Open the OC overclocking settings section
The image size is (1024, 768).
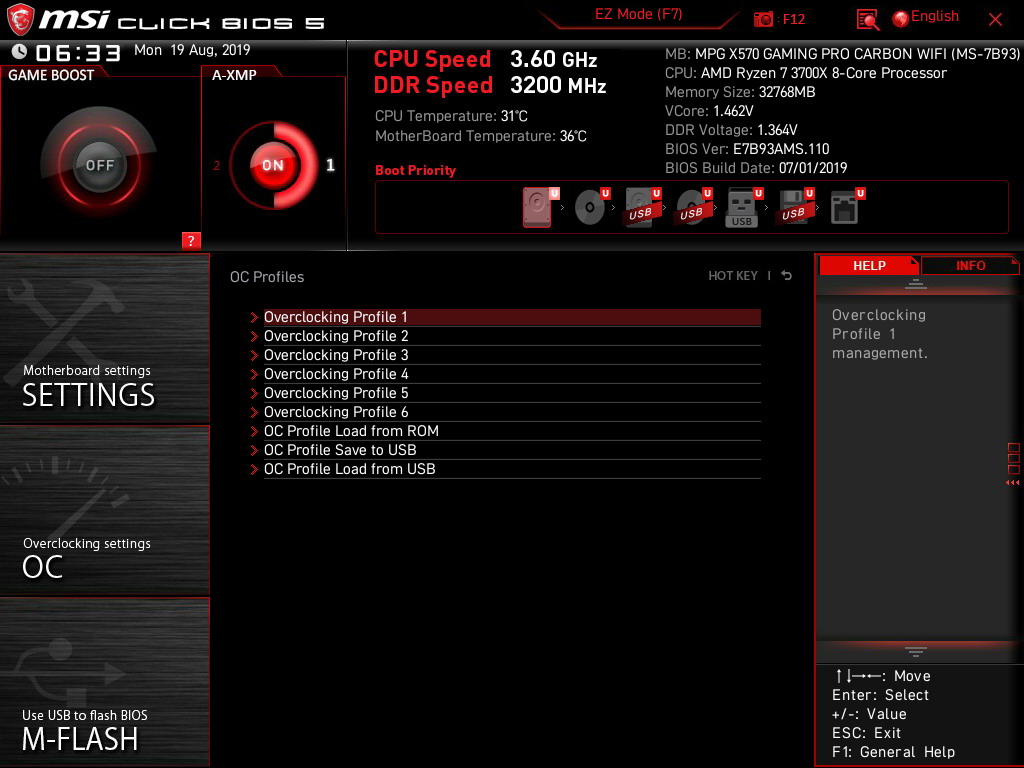104,511
